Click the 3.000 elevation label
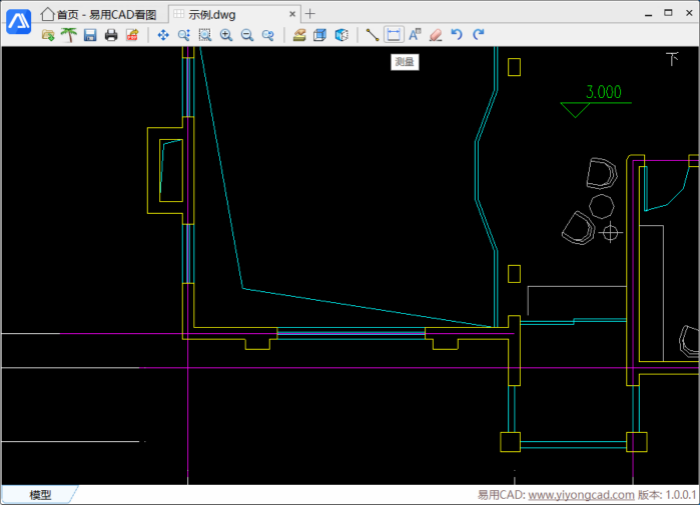The width and height of the screenshot is (700, 505). 604,92
